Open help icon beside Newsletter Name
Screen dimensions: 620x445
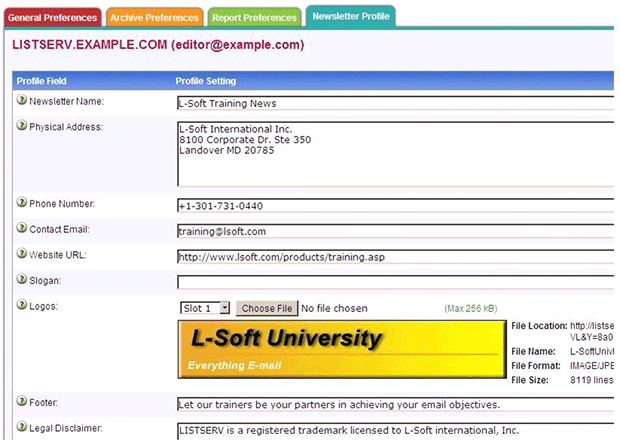coord(22,100)
